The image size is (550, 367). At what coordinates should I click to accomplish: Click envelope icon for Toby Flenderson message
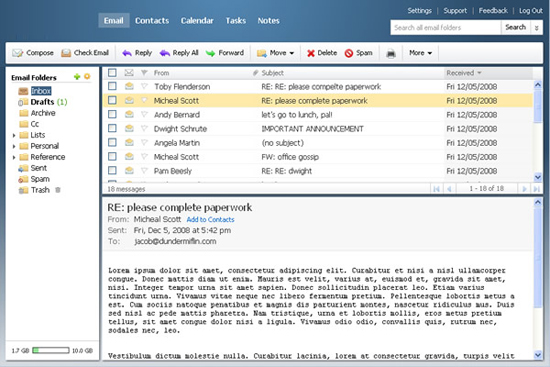[x=129, y=86]
